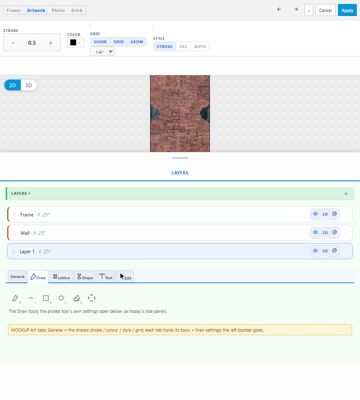Select the Wall layer row
The height and width of the screenshot is (400, 360).
(180, 233)
